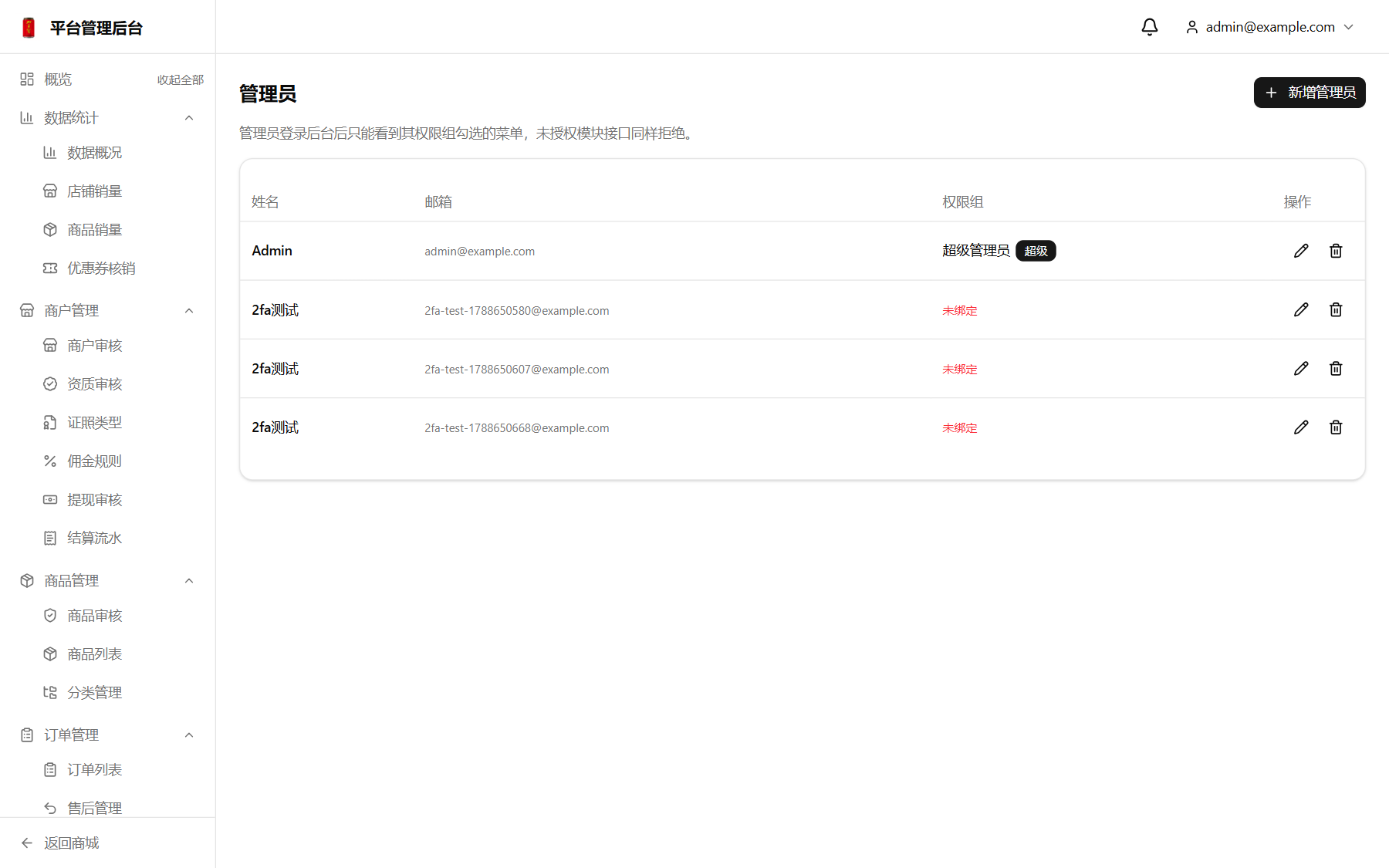This screenshot has width=1389, height=868.
Task: Click the 超级管理员 permission group text
Action: coord(975,251)
